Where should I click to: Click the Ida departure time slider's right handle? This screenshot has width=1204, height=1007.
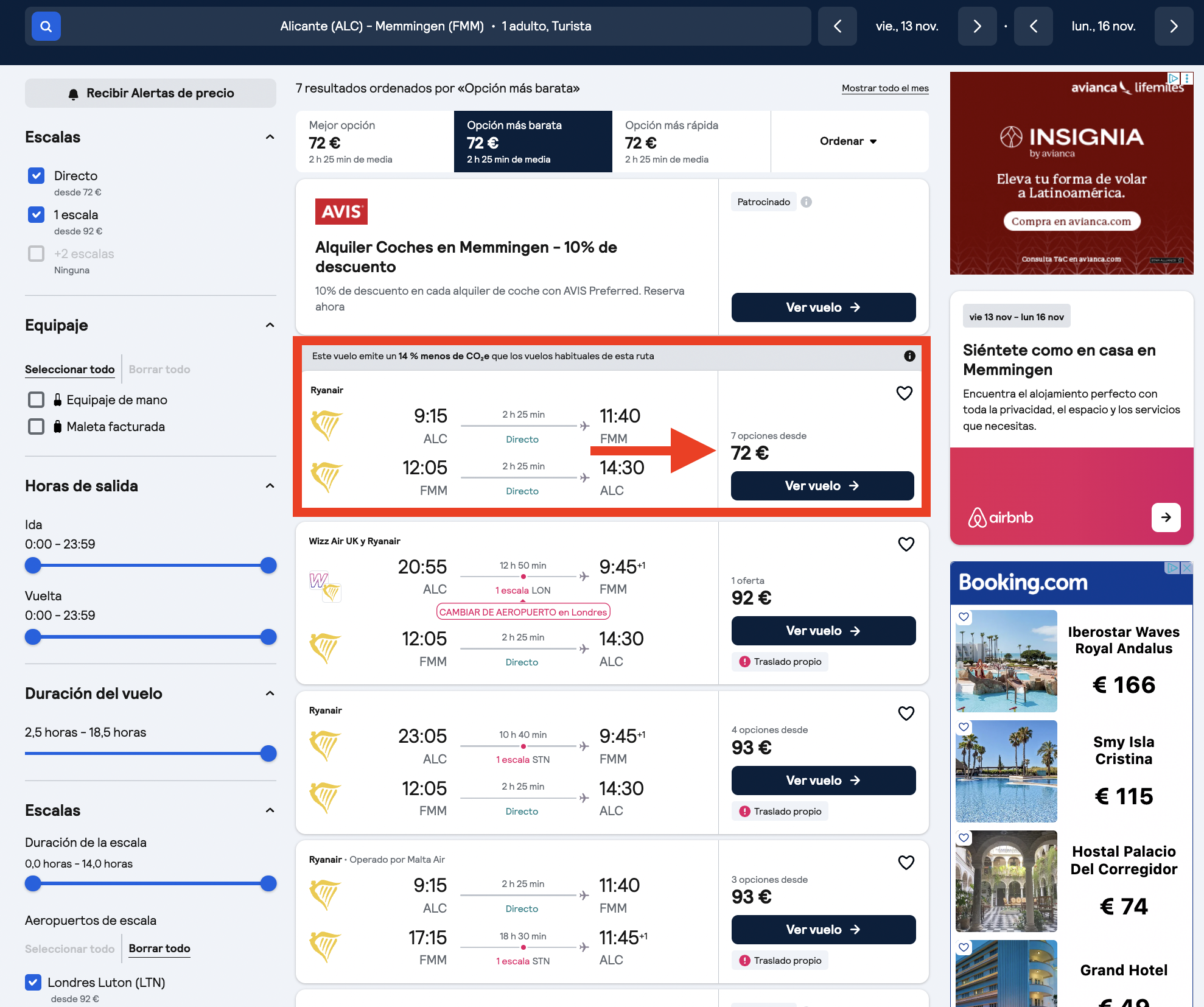268,566
